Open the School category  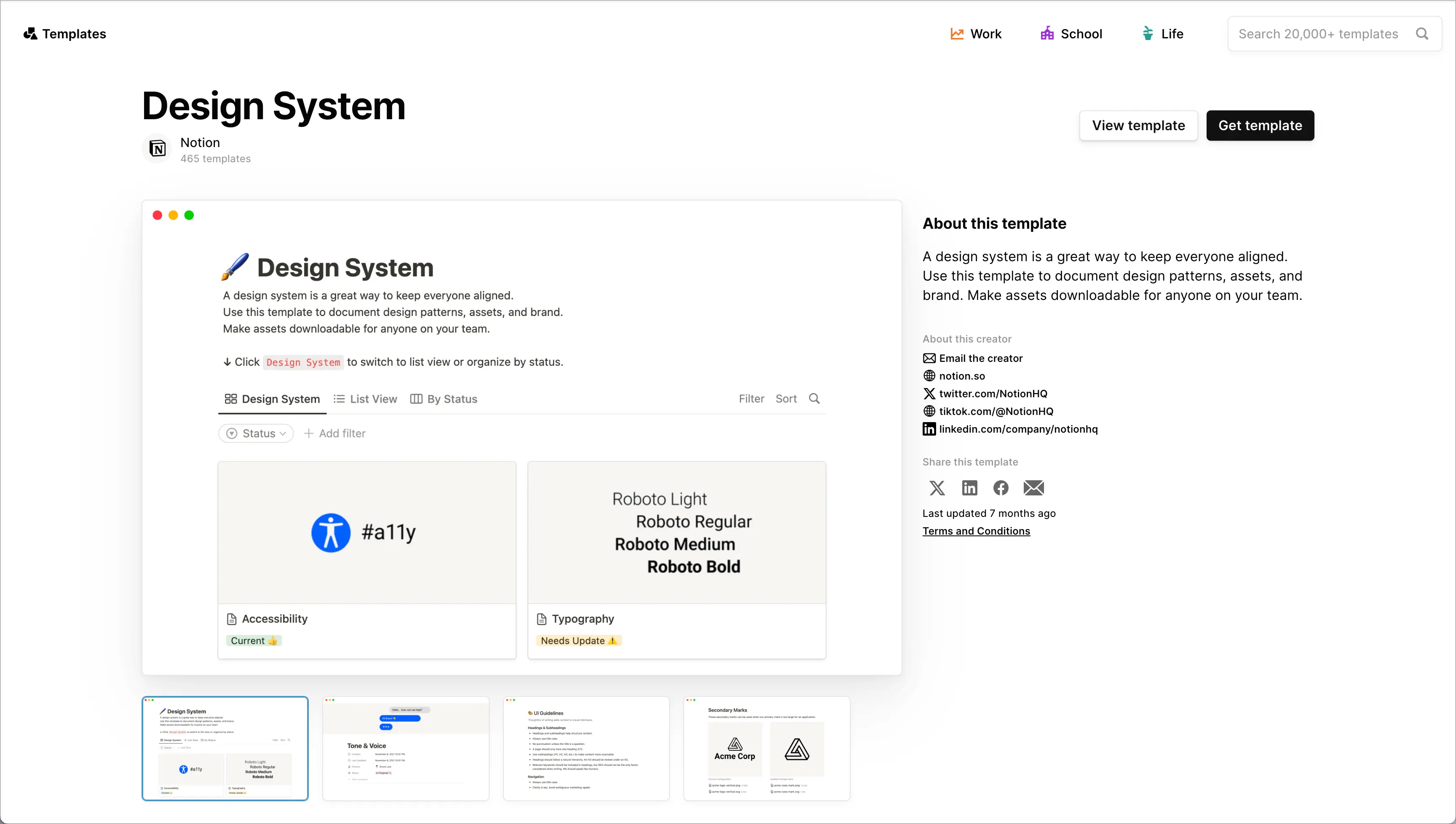coord(1071,34)
